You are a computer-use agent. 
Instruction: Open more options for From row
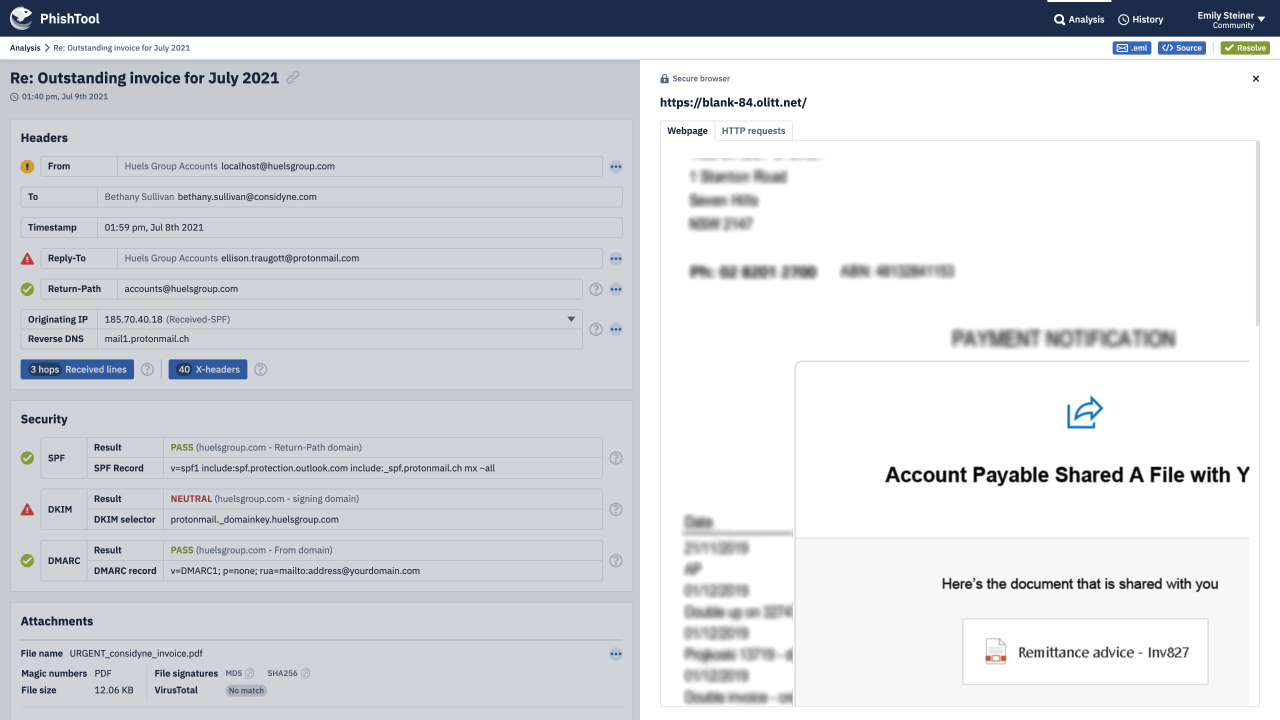click(x=616, y=167)
